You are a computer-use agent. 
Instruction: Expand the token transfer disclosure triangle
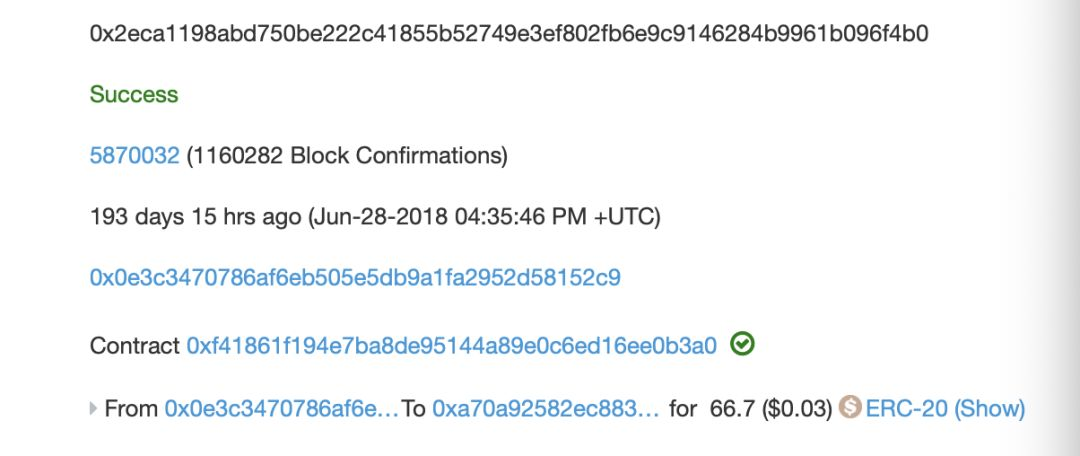point(94,408)
